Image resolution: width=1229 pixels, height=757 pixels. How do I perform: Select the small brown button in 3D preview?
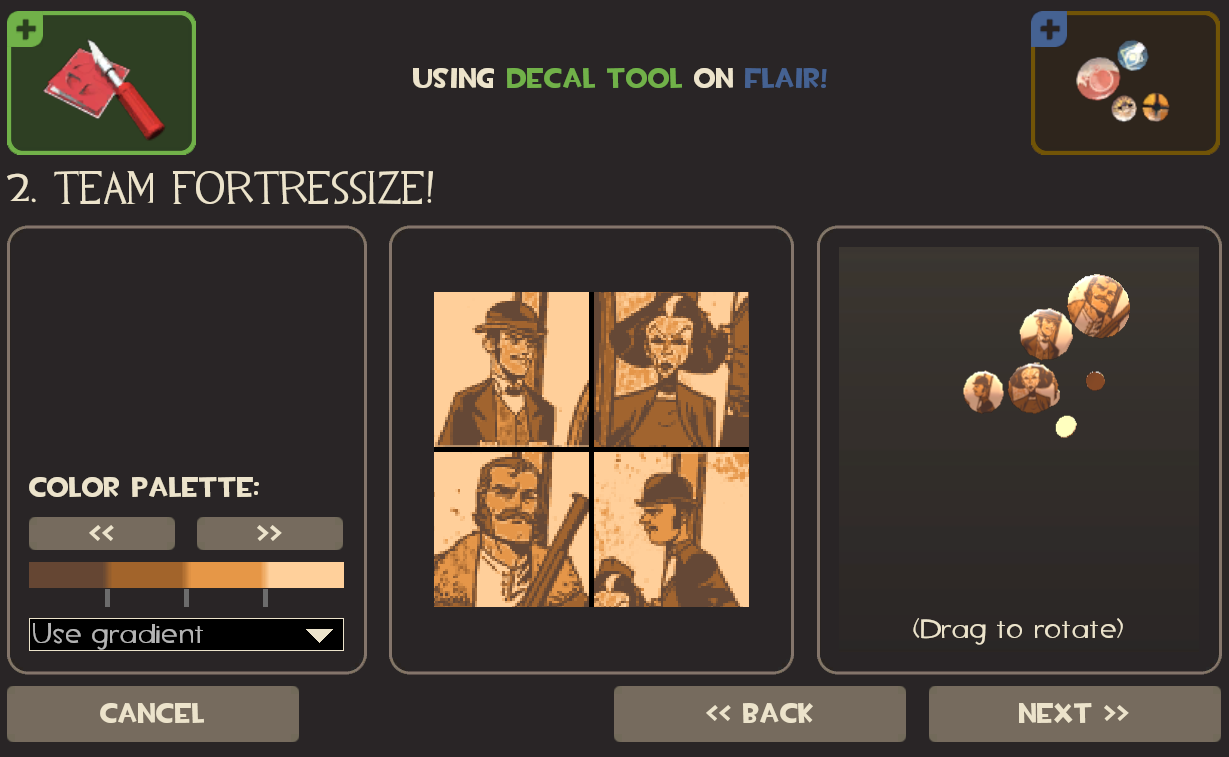pos(1095,380)
